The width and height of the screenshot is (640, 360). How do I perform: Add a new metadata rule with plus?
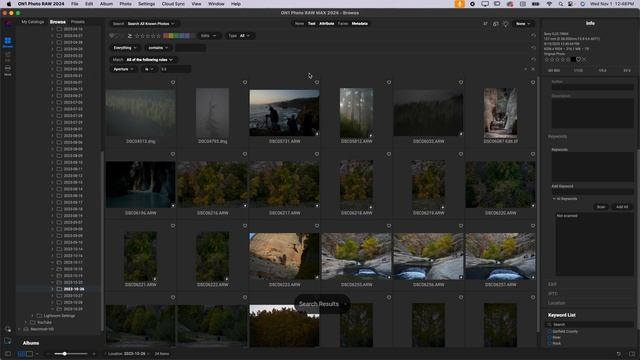click(x=526, y=69)
